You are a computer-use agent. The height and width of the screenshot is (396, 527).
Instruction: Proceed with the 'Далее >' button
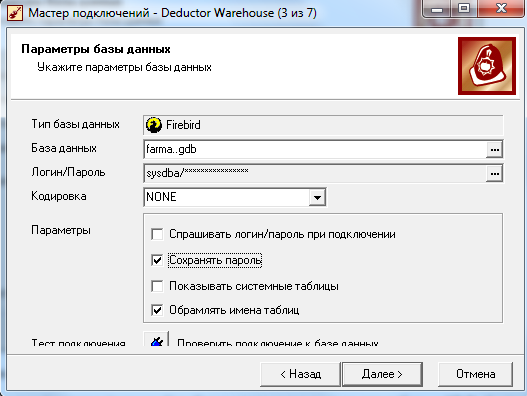point(382,374)
